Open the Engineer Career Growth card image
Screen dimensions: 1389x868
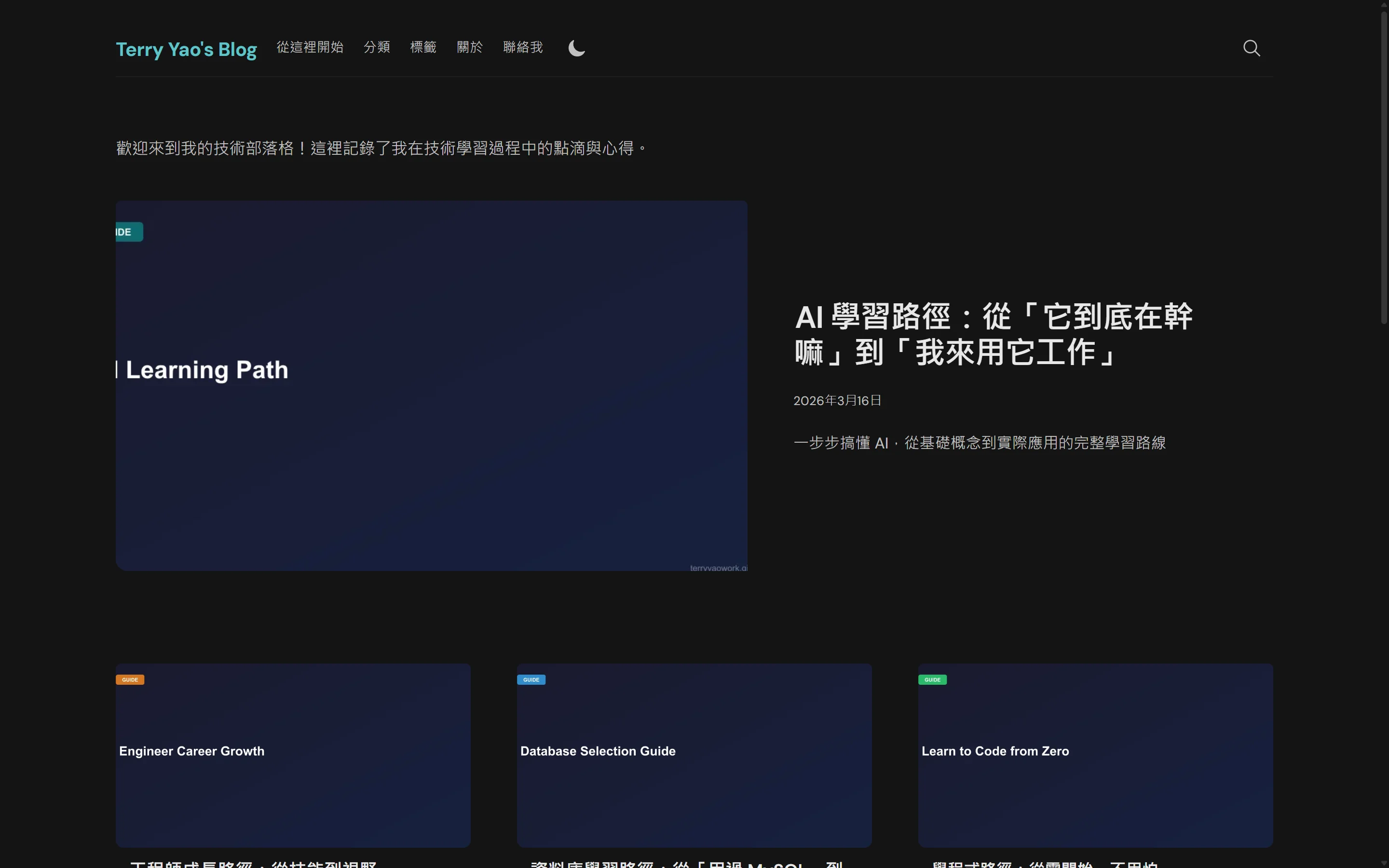[293, 754]
